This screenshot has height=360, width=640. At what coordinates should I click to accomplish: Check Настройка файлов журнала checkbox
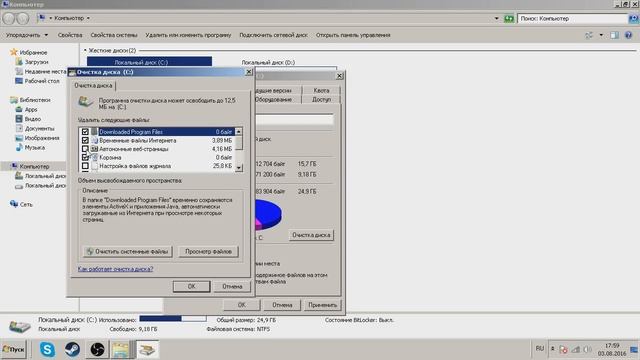(x=85, y=166)
